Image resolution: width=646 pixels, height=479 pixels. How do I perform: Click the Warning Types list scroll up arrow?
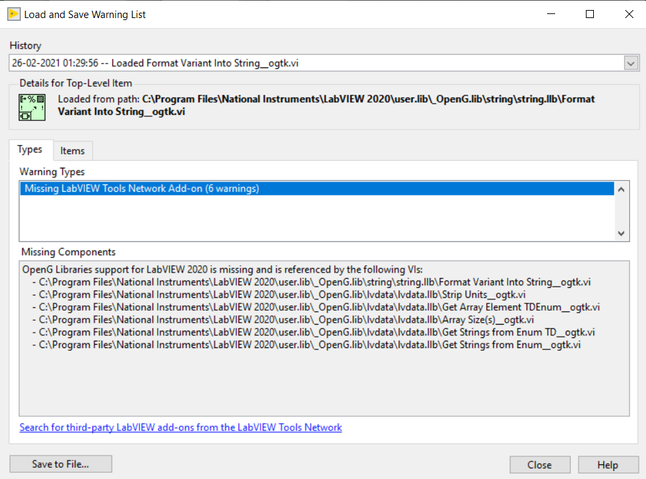(x=621, y=190)
